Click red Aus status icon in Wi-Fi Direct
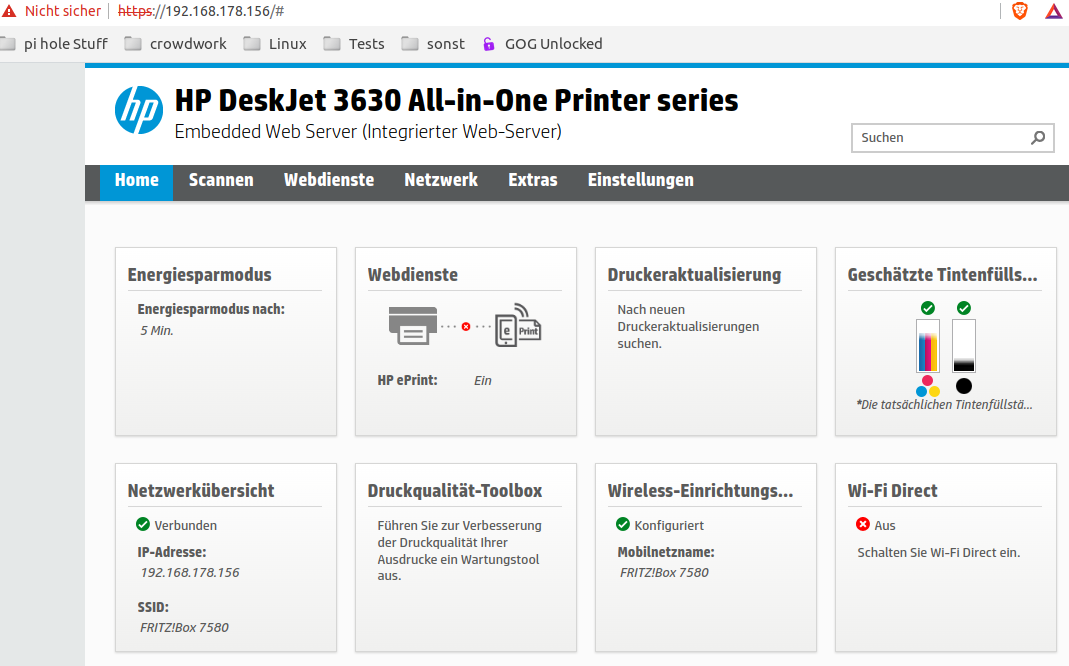The height and width of the screenshot is (666, 1069). (x=862, y=524)
